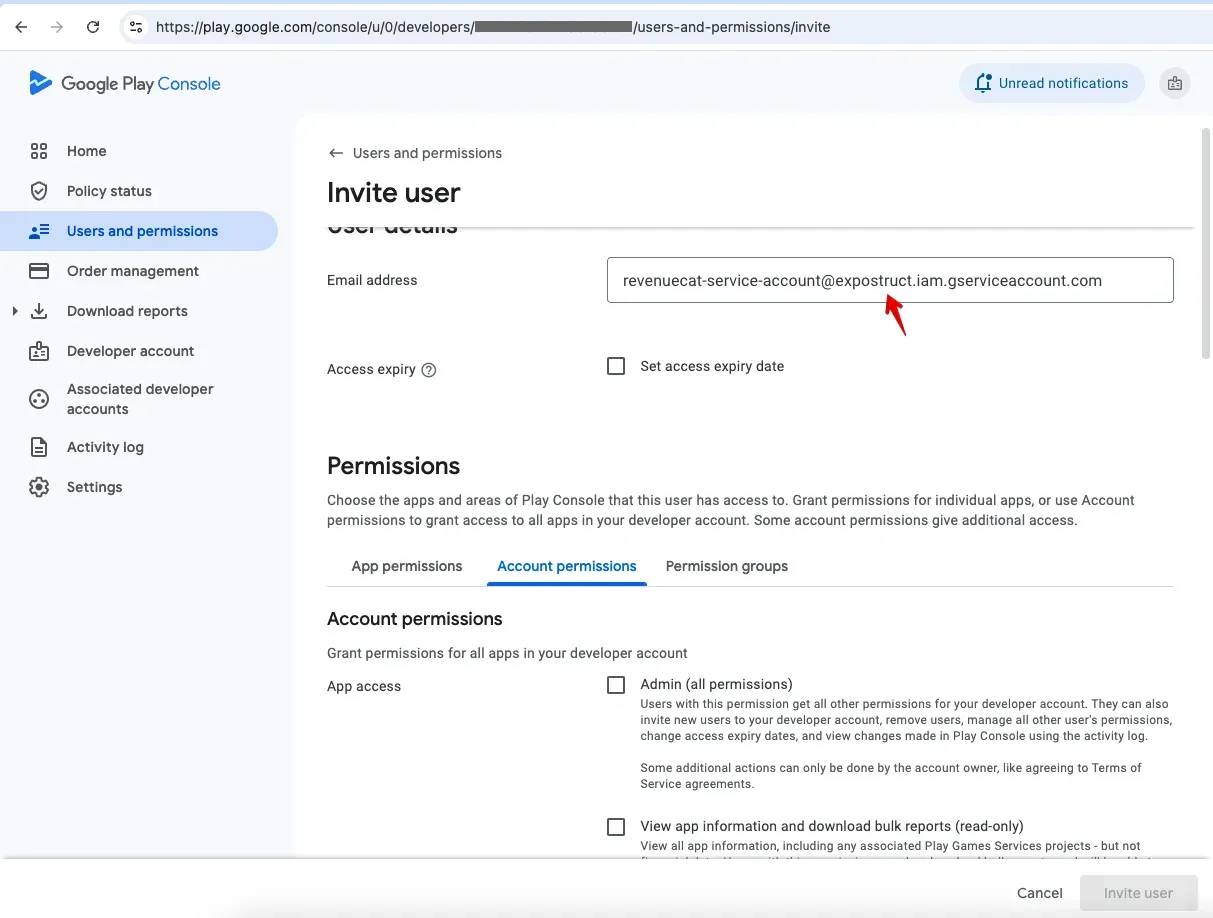The height and width of the screenshot is (918, 1213).
Task: Click into the Email address input field
Action: pos(890,280)
